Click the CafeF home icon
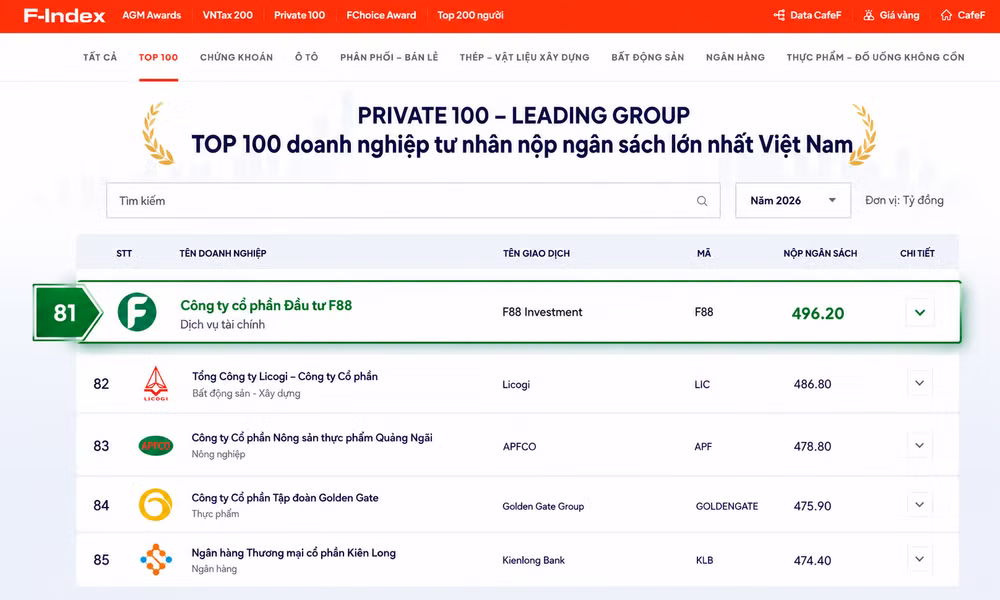1000x600 pixels. 946,15
